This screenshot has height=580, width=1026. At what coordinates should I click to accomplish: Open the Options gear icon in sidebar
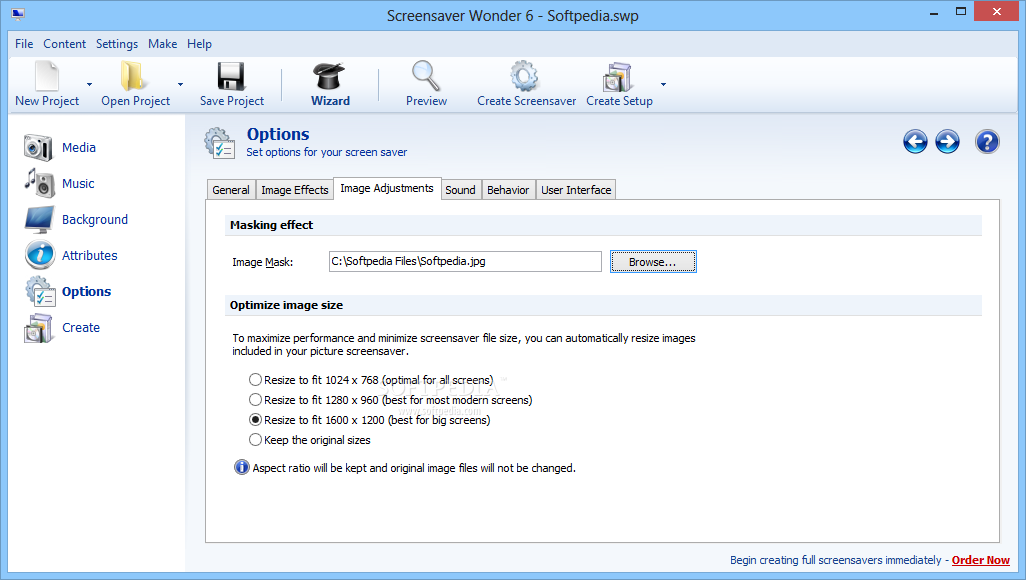(40, 291)
